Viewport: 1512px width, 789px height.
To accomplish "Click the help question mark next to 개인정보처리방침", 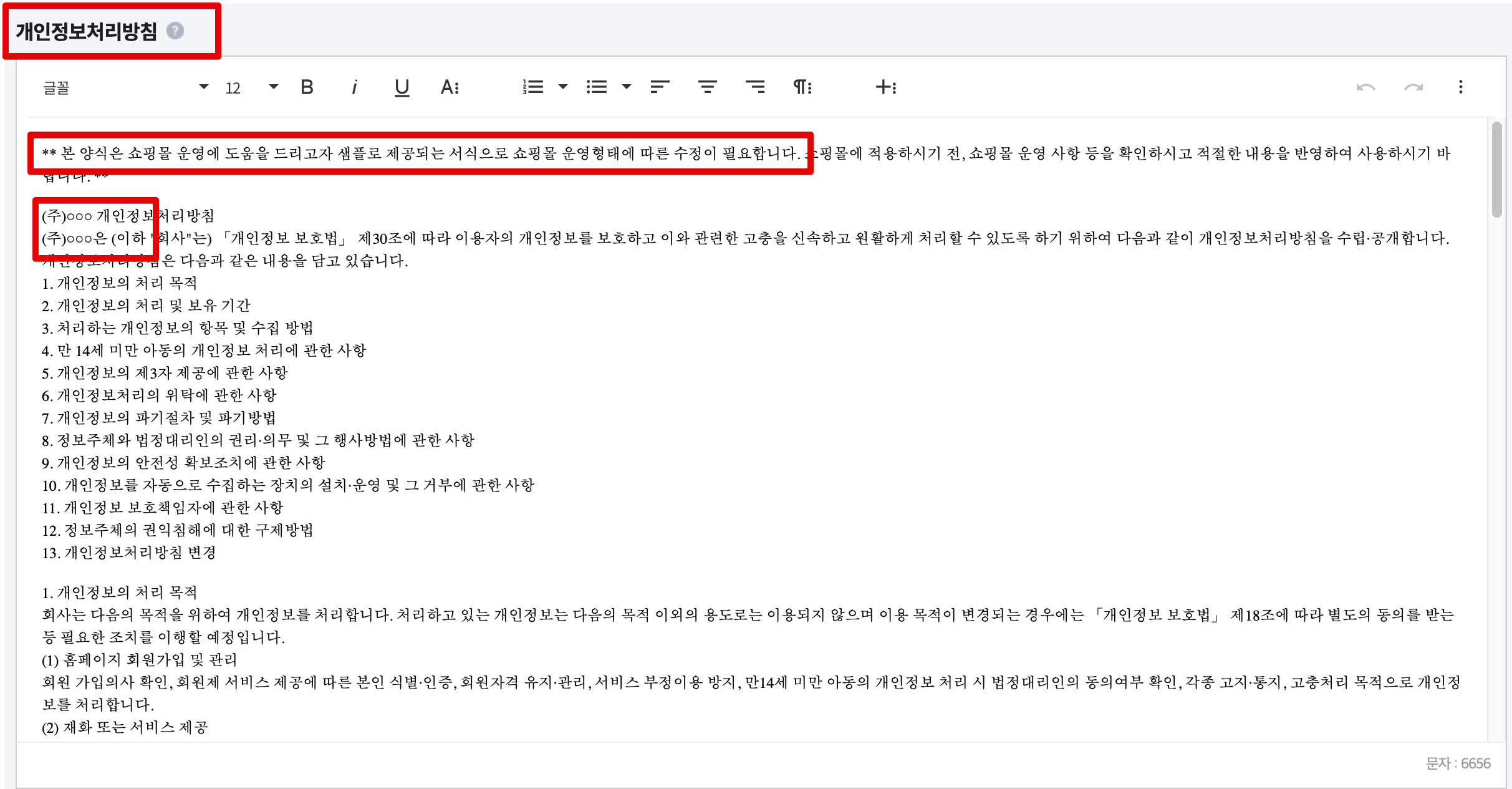I will [x=175, y=31].
